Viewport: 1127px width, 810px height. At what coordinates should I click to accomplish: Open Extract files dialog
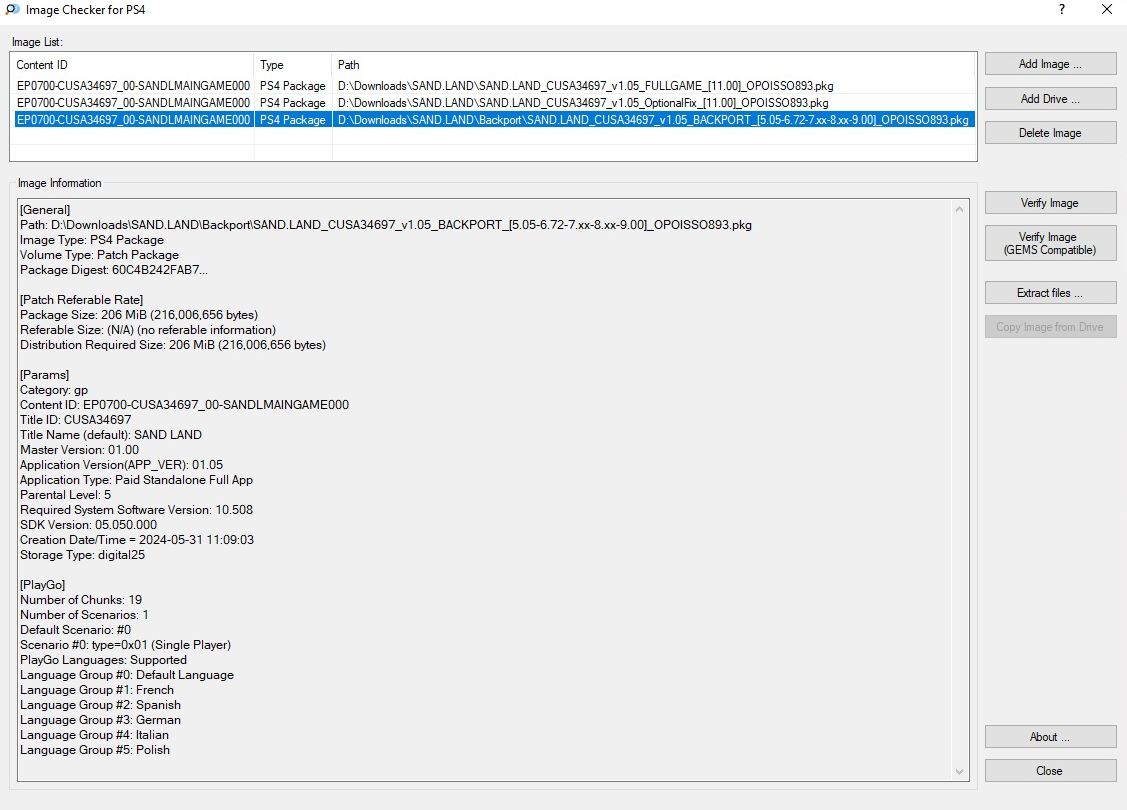coord(1050,293)
